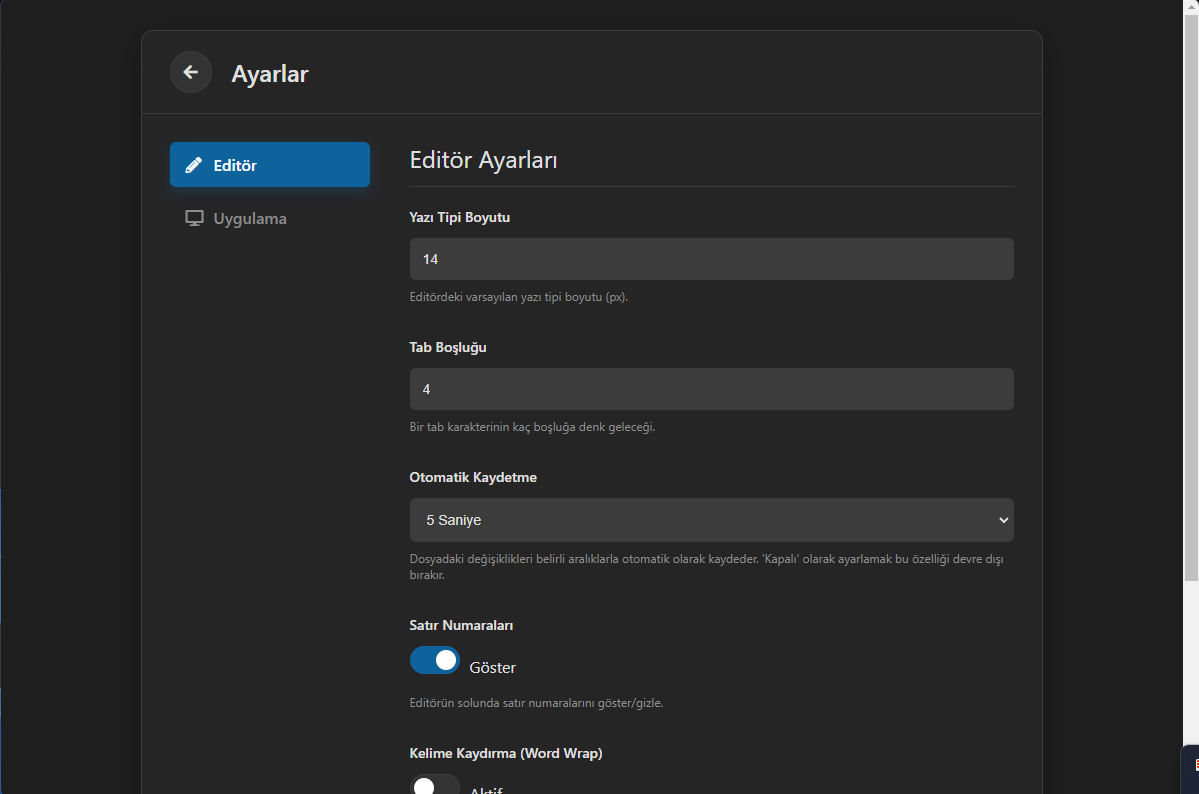The height and width of the screenshot is (794, 1199).
Task: Click the monitor icon beside Uygulama
Action: (x=194, y=219)
